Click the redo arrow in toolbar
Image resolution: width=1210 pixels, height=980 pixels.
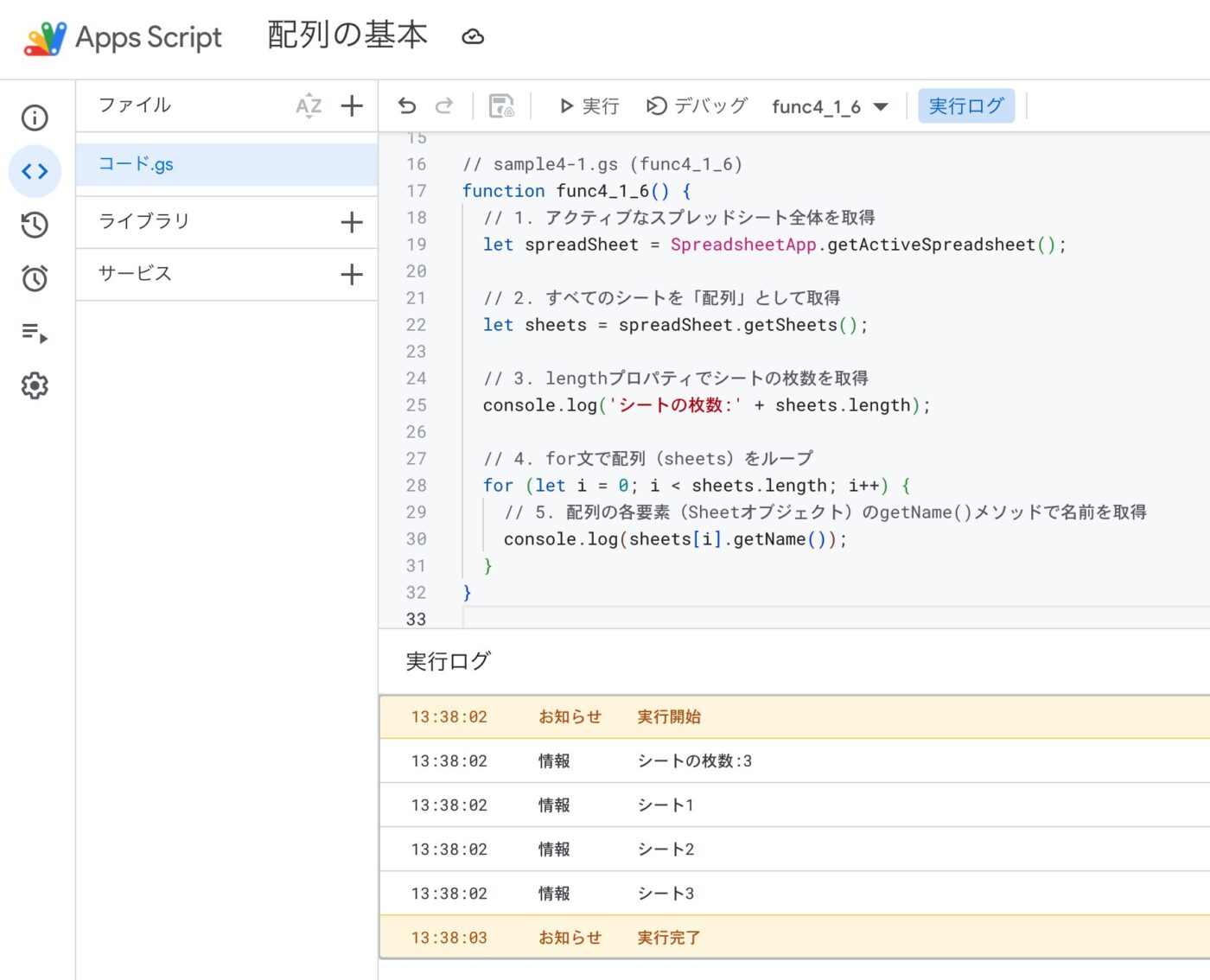(444, 106)
